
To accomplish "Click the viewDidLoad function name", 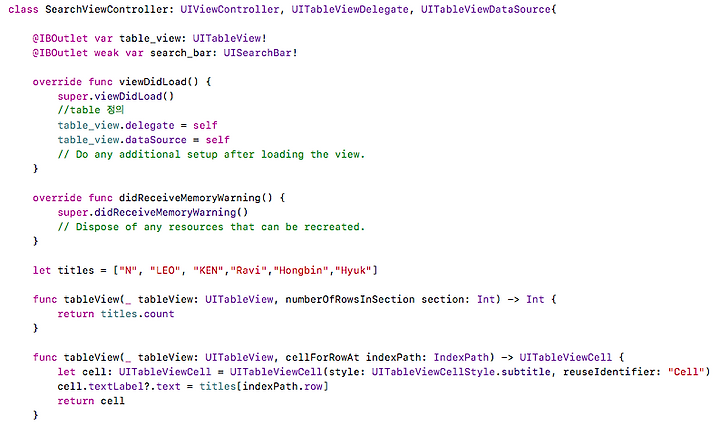I will point(152,82).
